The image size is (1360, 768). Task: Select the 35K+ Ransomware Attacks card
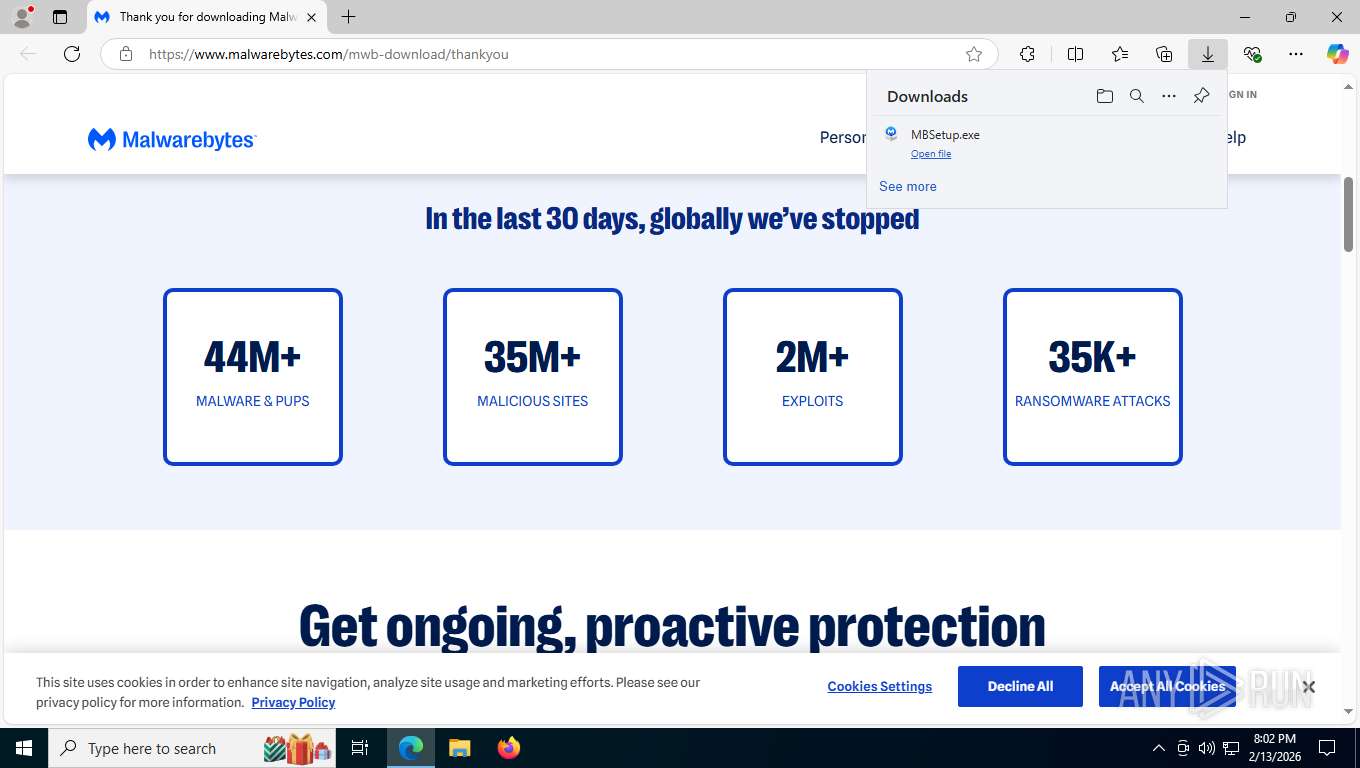click(1093, 377)
